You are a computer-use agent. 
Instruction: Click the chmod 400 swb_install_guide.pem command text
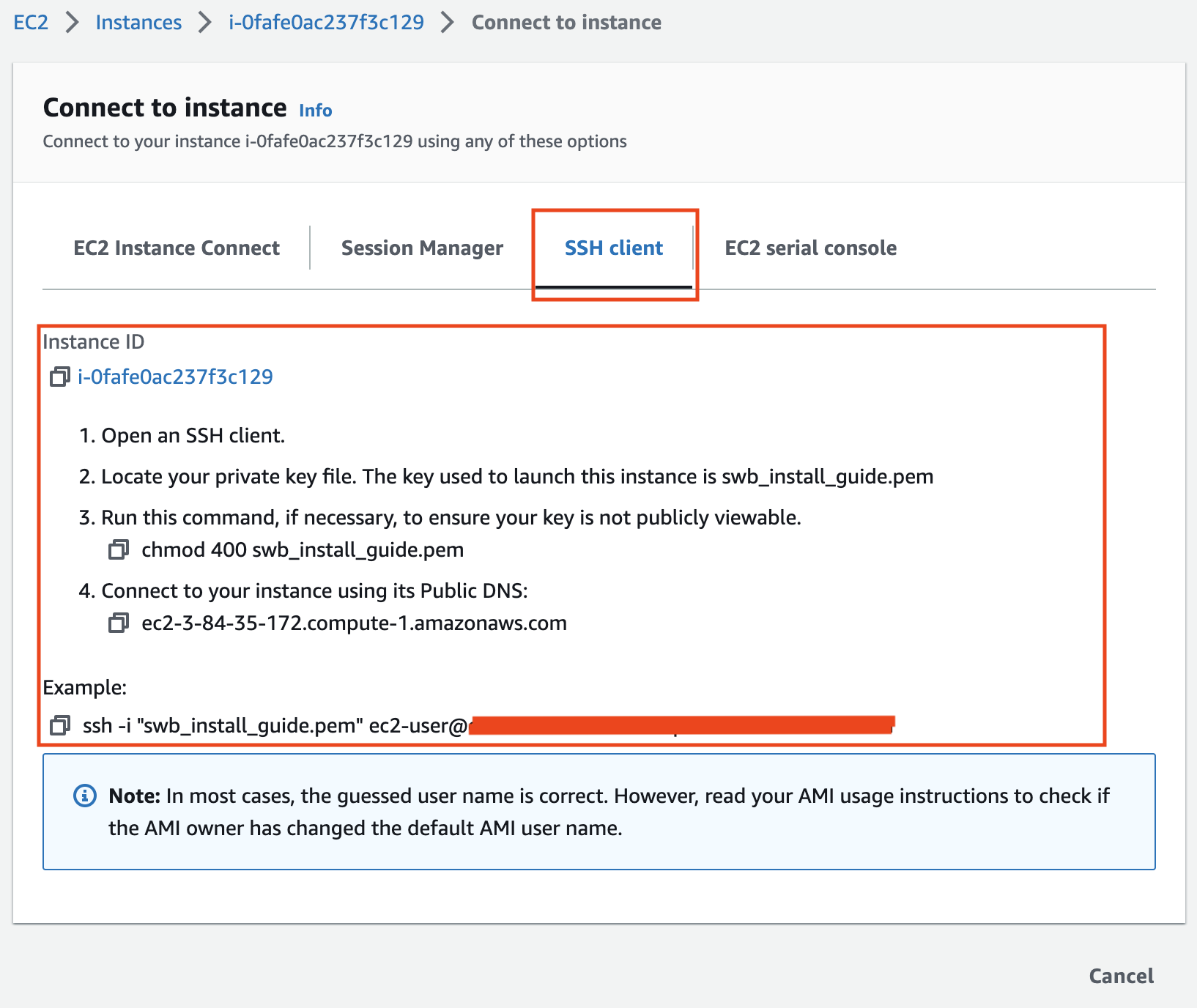click(x=303, y=550)
